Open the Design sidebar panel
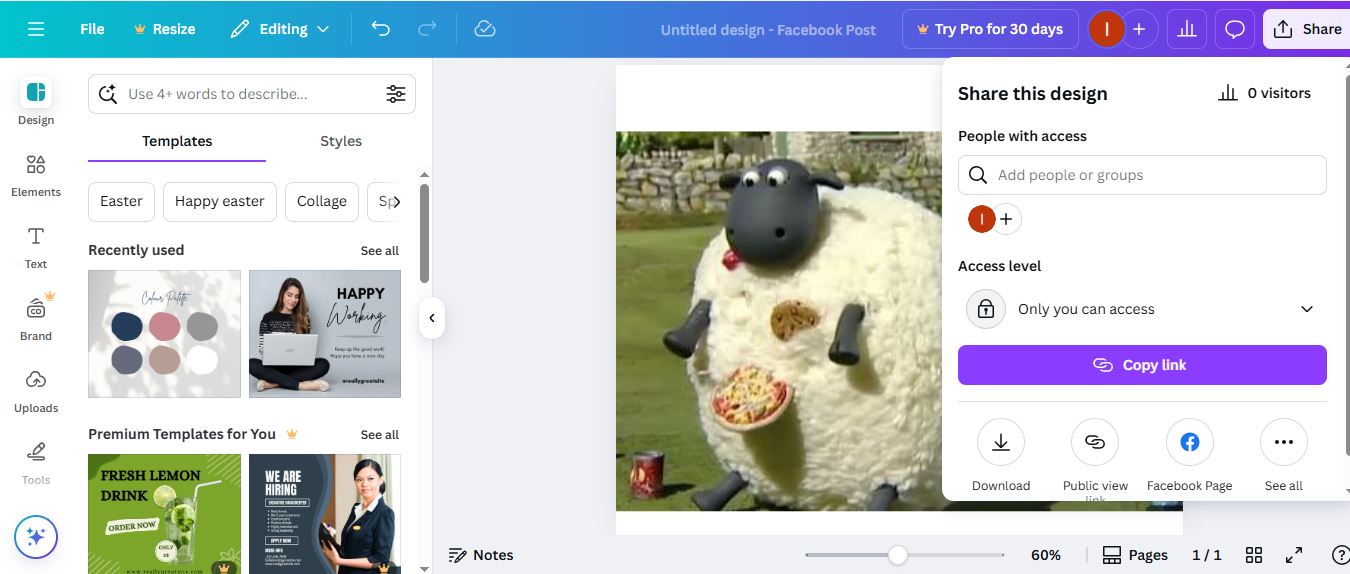Screen dimensions: 1350x574 pyautogui.click(x=36, y=102)
